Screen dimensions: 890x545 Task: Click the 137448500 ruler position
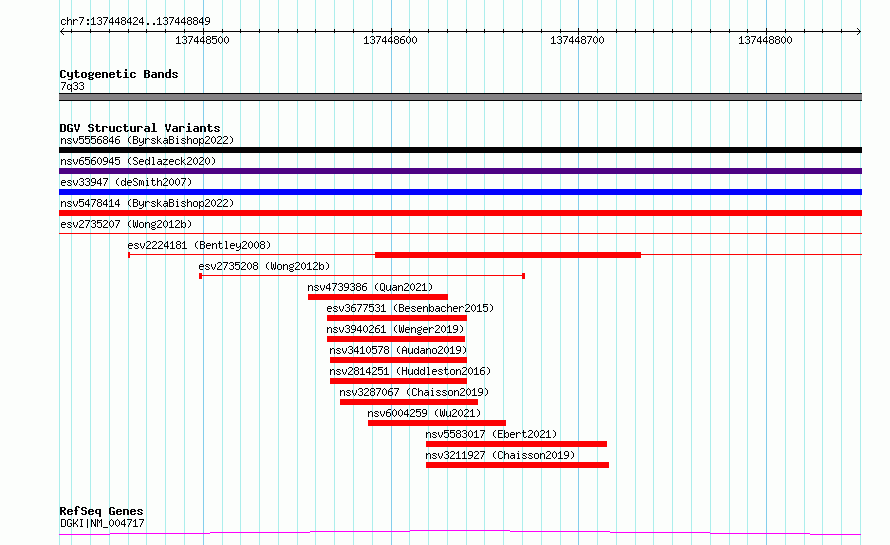(203, 40)
